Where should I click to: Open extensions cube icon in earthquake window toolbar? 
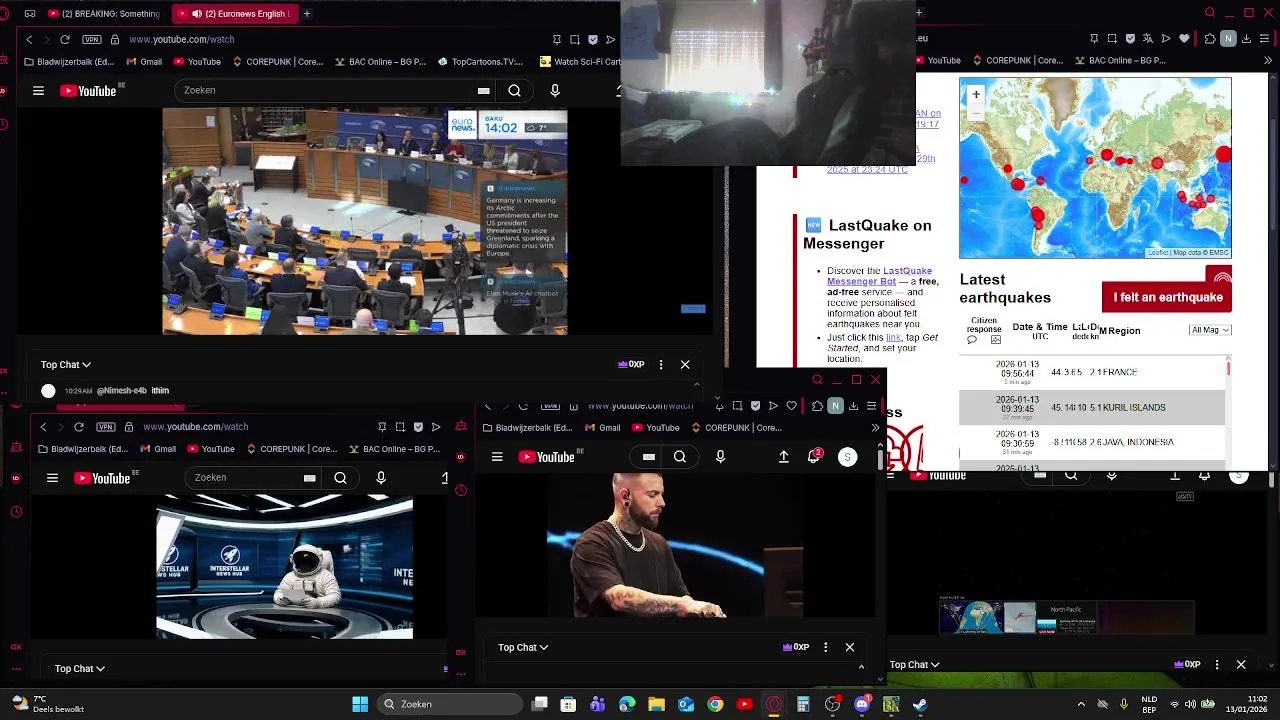point(1210,39)
